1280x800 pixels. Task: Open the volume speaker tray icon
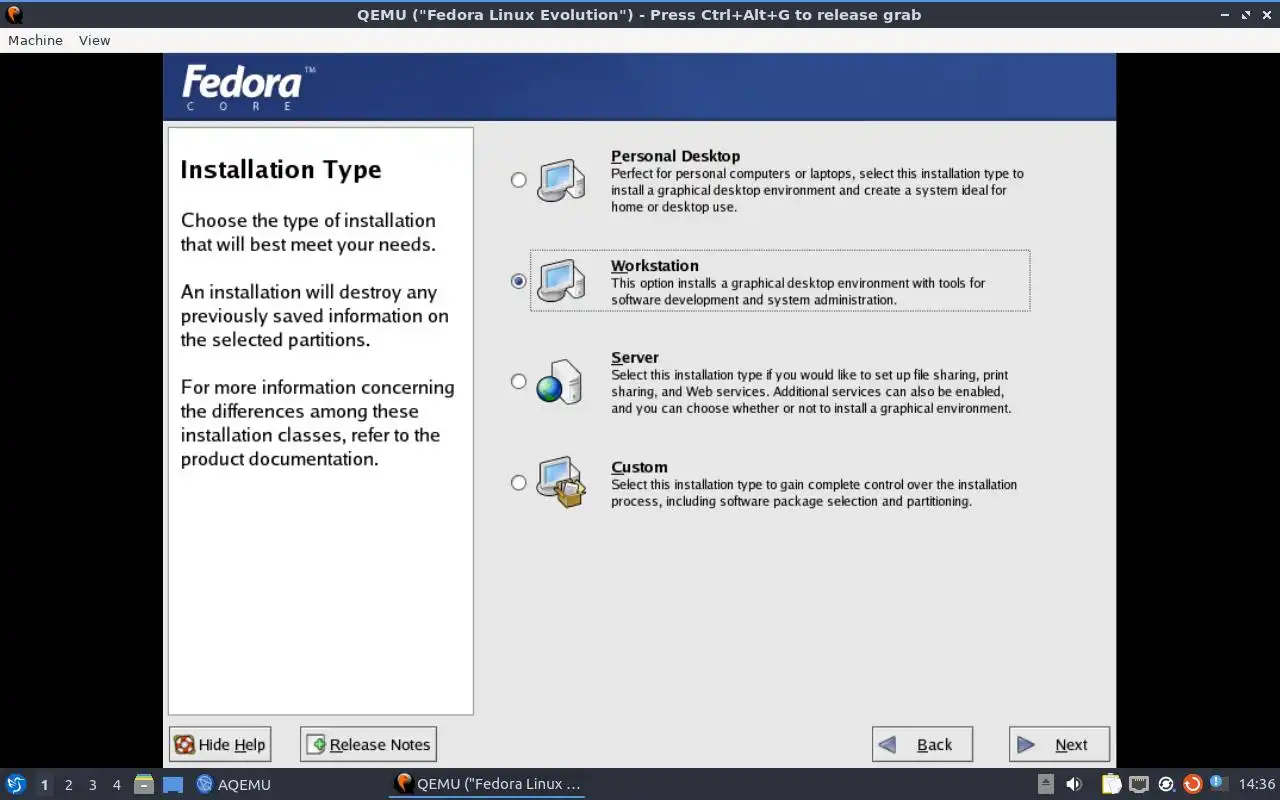[x=1074, y=784]
